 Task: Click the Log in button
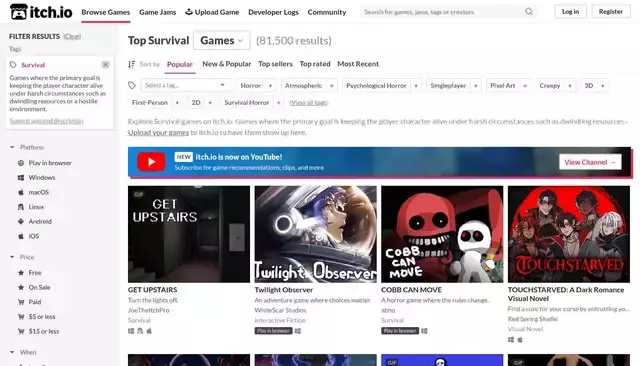[570, 11]
